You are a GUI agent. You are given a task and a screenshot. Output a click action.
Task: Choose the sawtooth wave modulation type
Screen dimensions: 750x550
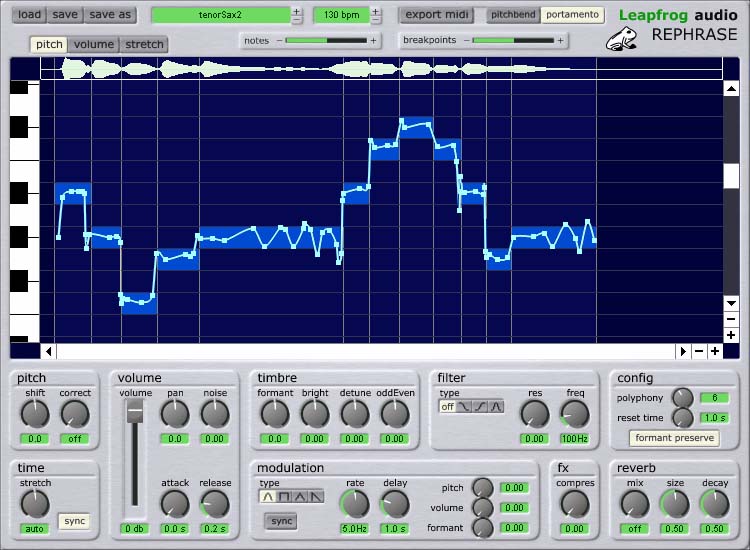coord(316,496)
